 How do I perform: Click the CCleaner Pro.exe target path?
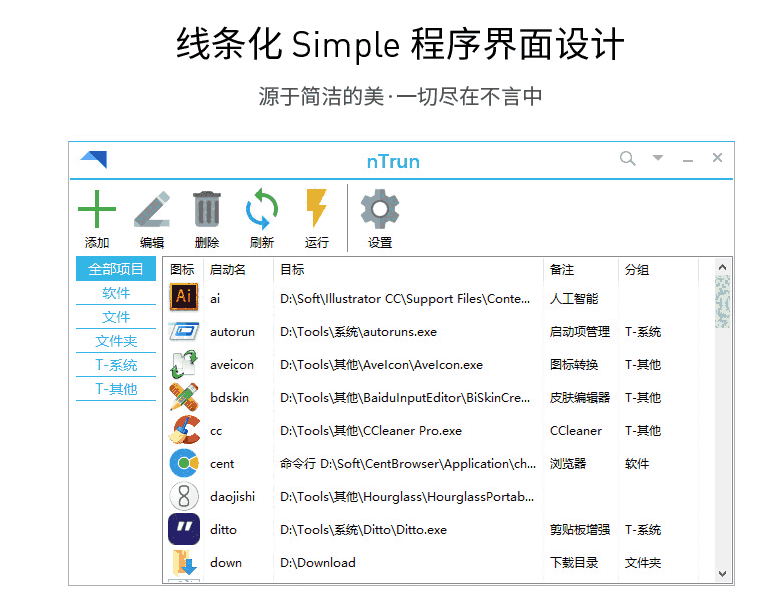(371, 431)
